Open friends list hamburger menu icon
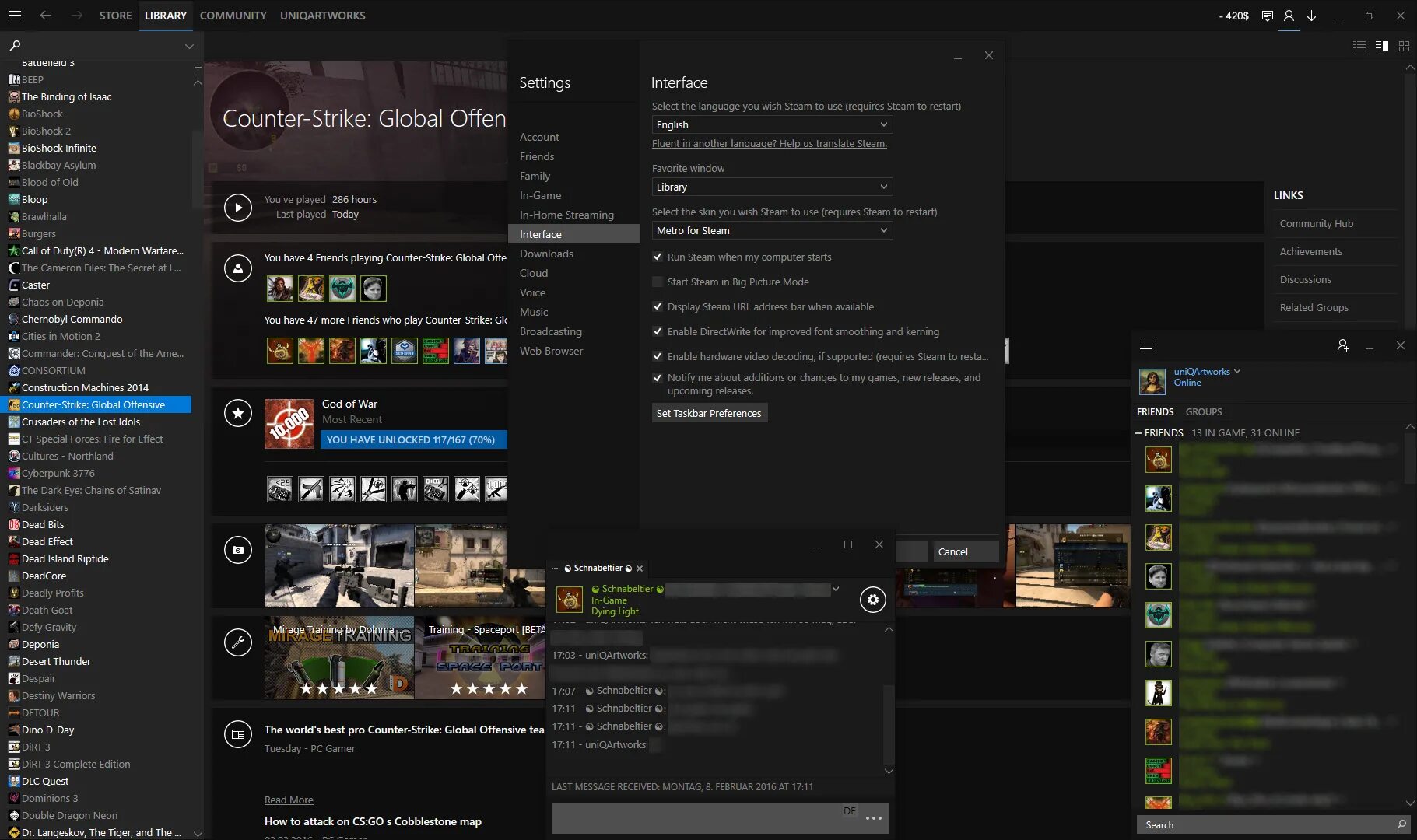Viewport: 1417px width, 840px height. coord(1146,345)
